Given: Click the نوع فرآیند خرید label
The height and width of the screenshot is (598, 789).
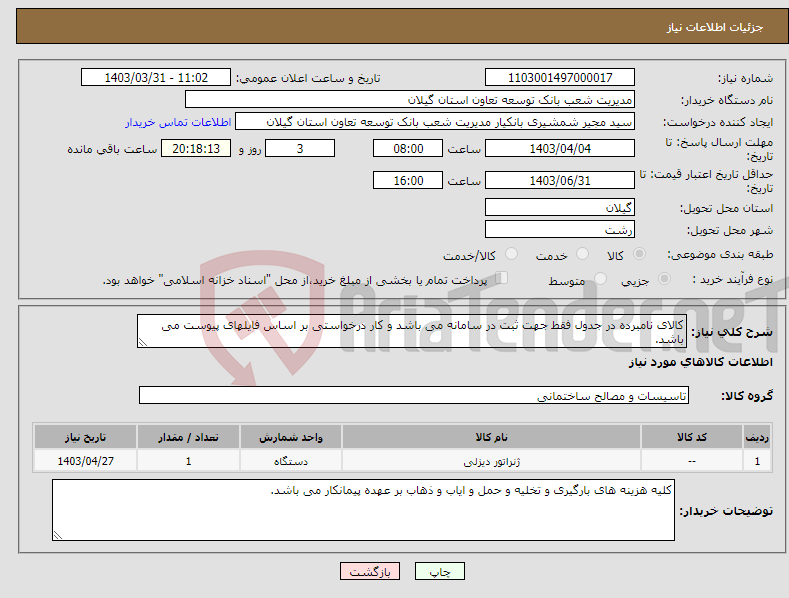Looking at the screenshot, I should coord(733,279).
